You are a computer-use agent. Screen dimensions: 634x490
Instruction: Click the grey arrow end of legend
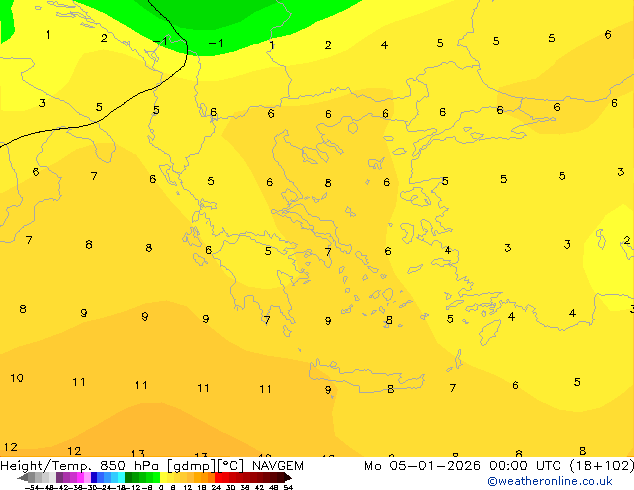23,477
